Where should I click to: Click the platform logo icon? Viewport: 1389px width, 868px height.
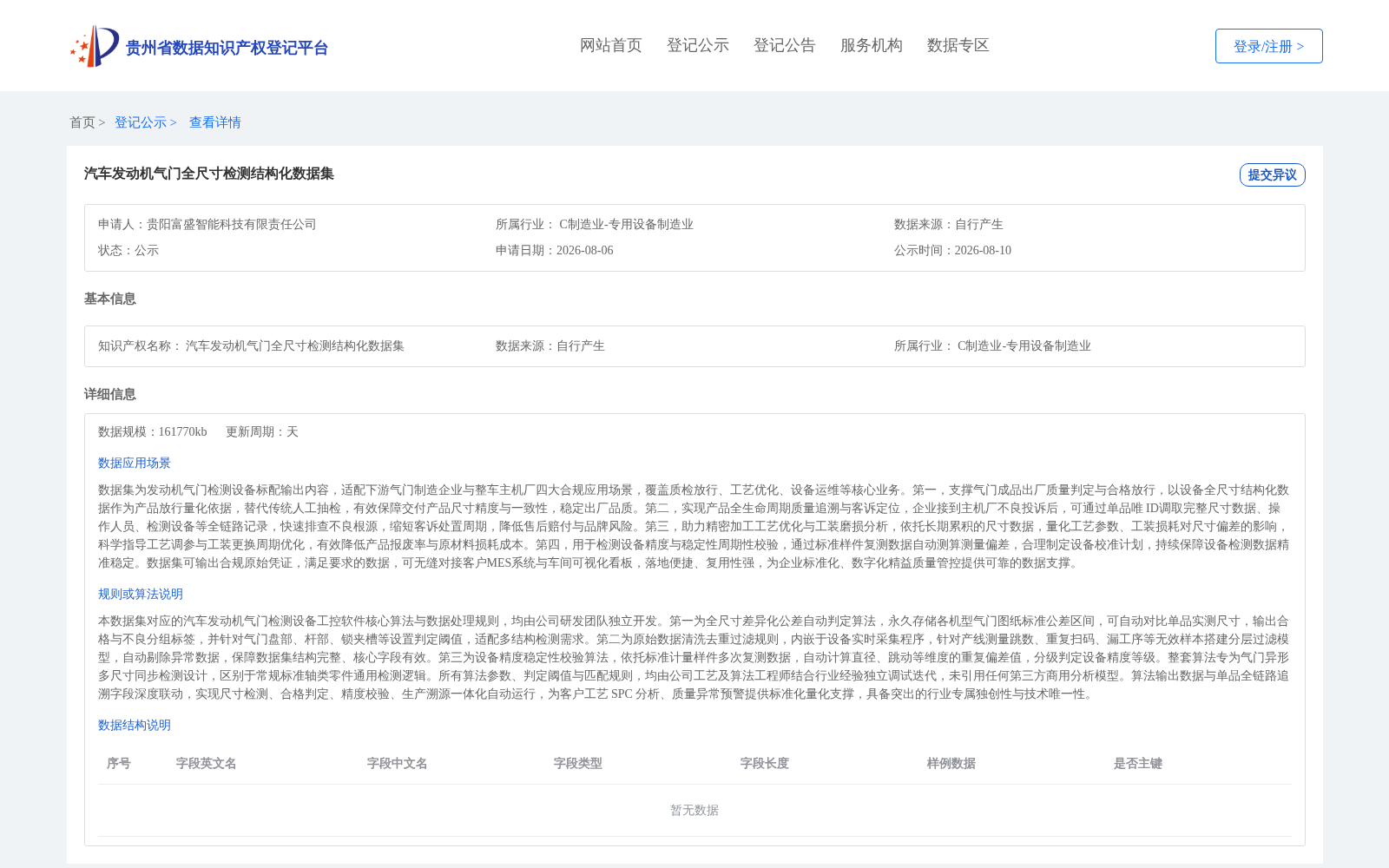point(95,46)
